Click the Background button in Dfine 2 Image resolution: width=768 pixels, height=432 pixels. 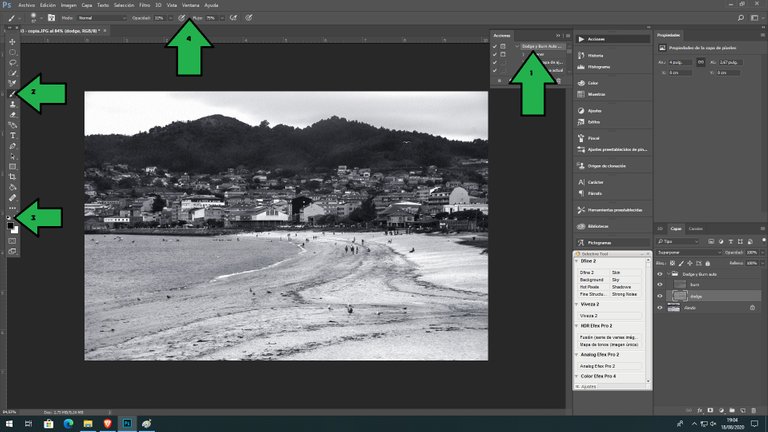point(593,280)
